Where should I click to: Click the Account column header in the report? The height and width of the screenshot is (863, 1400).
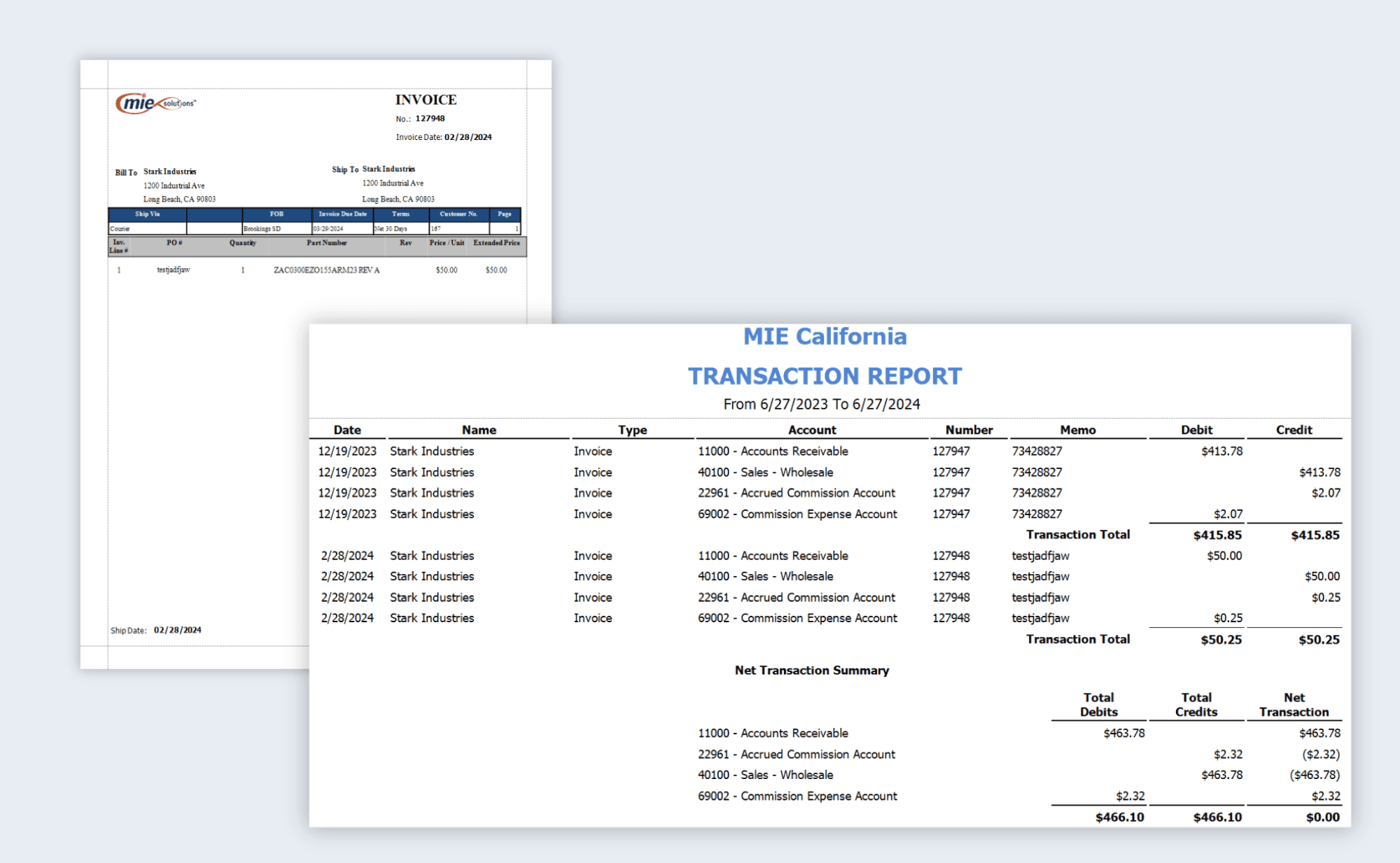click(812, 430)
